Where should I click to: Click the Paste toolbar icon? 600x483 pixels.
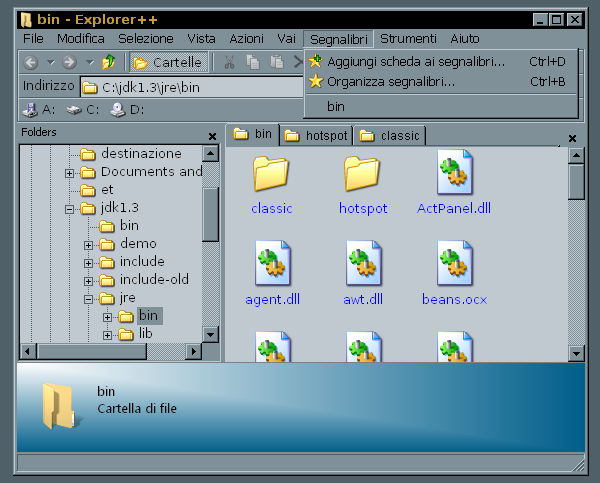pyautogui.click(x=276, y=62)
